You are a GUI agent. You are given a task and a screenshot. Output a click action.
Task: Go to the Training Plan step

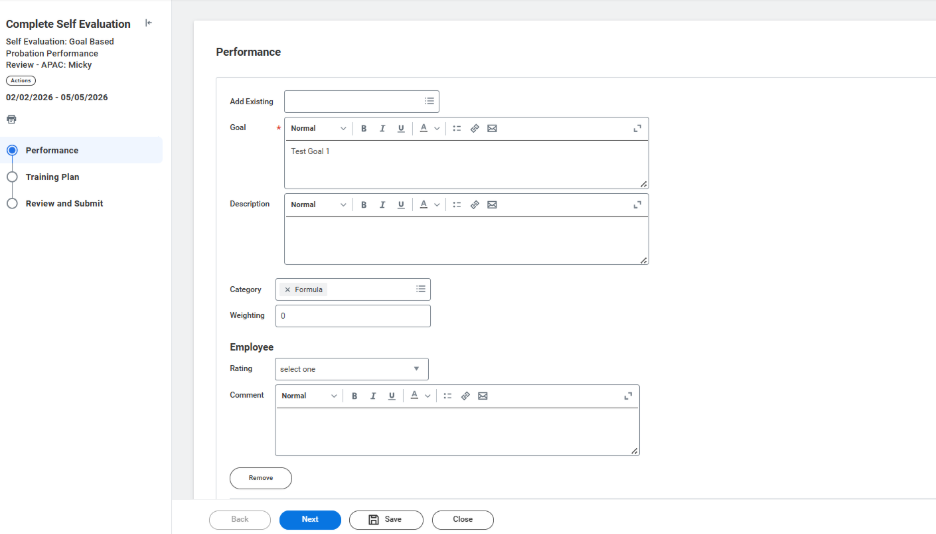point(52,177)
